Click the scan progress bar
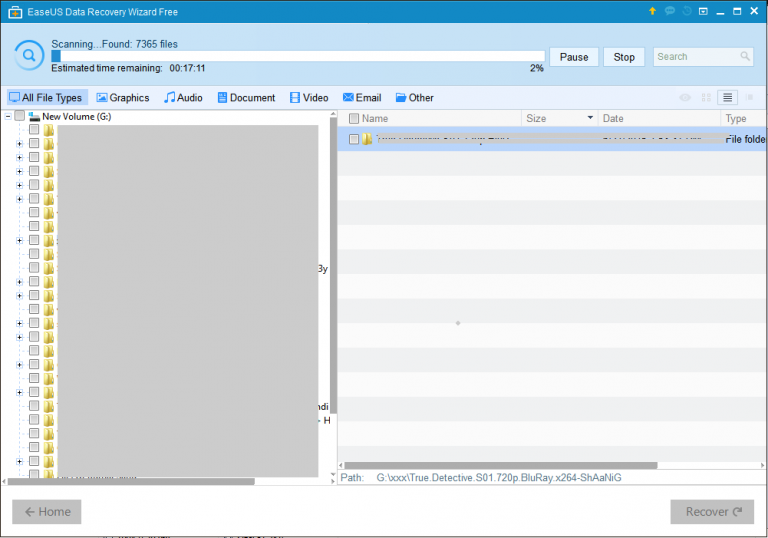 pyautogui.click(x=298, y=56)
